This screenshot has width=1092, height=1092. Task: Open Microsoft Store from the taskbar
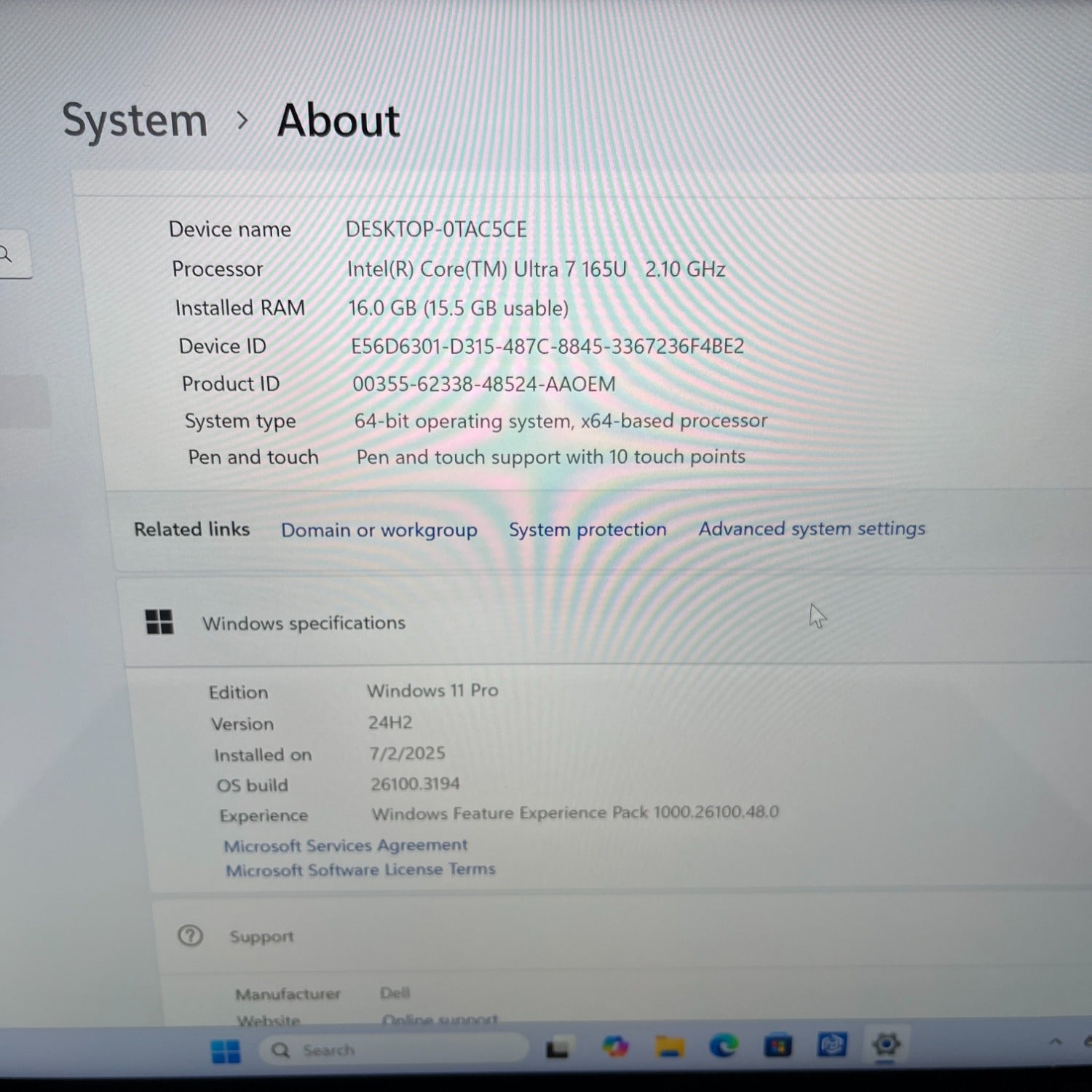pyautogui.click(x=778, y=1046)
